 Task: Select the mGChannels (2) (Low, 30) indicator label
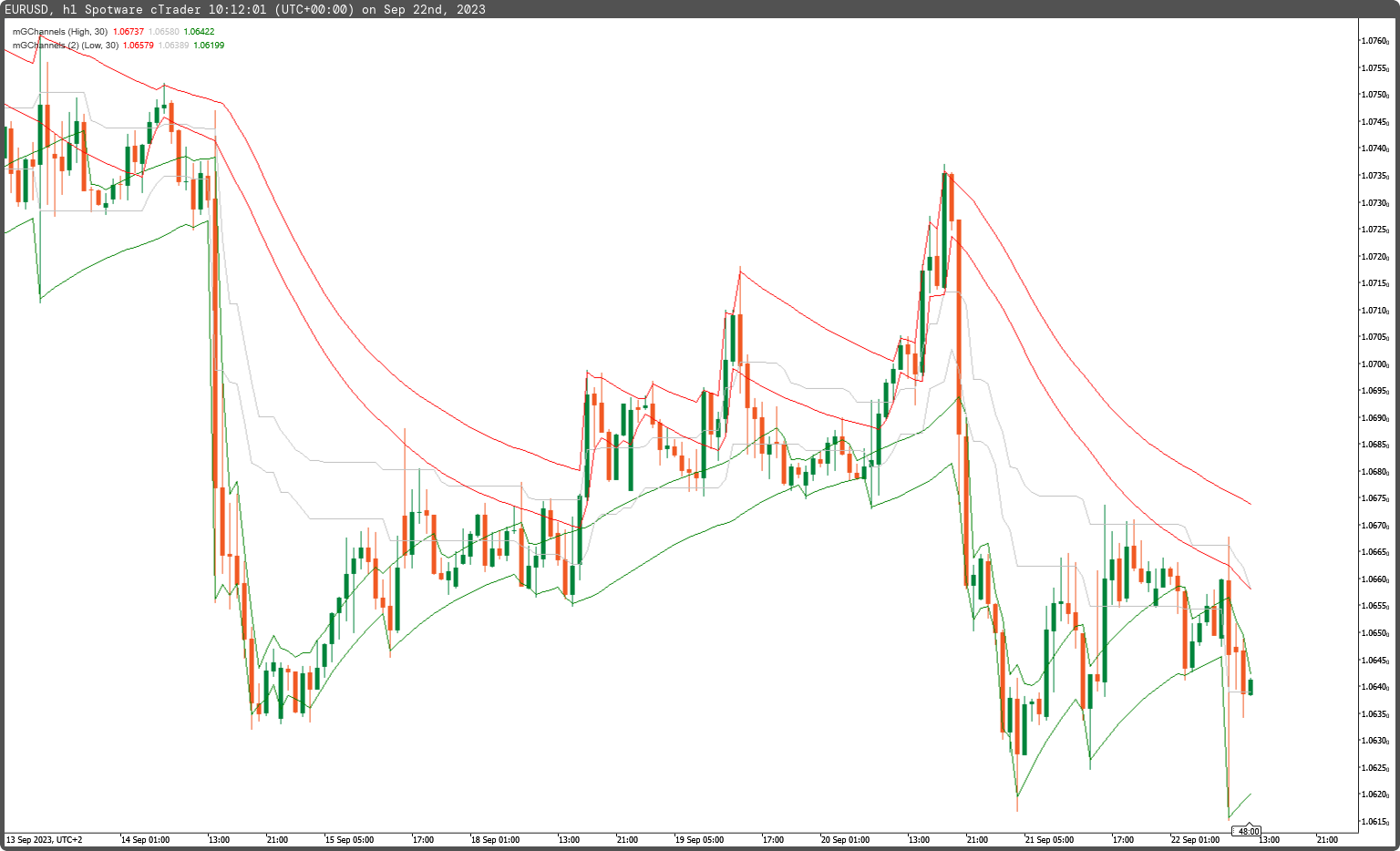click(x=66, y=44)
